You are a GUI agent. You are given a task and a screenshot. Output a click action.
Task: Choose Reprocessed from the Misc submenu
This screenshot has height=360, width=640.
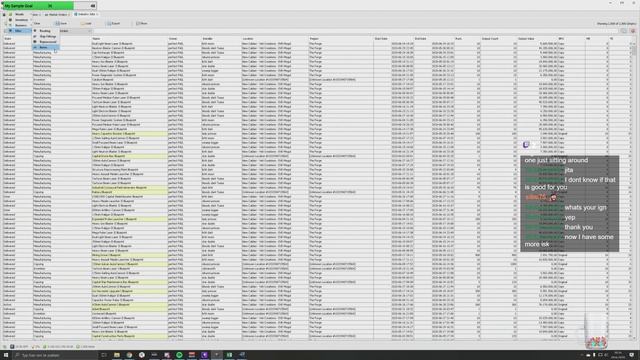(x=46, y=42)
